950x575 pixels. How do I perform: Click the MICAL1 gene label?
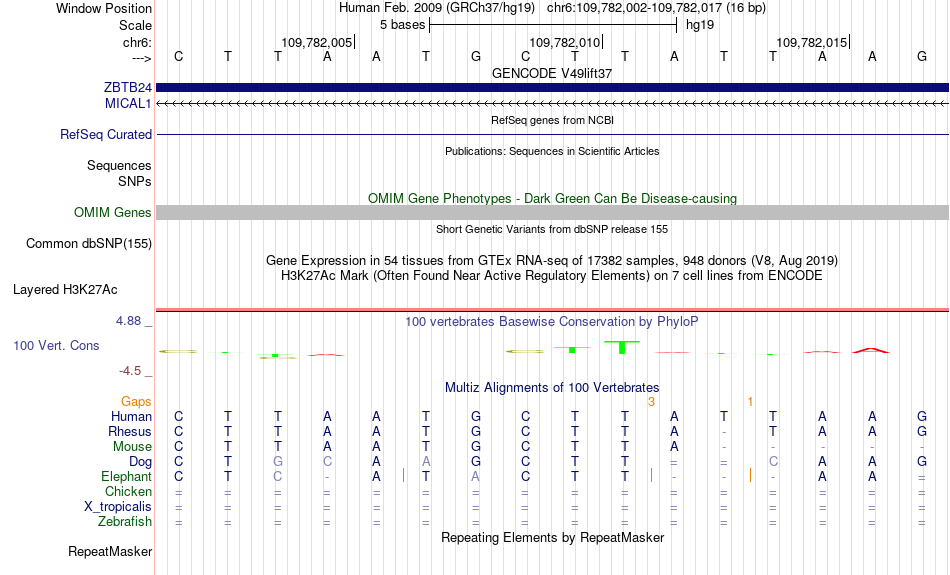(x=128, y=104)
